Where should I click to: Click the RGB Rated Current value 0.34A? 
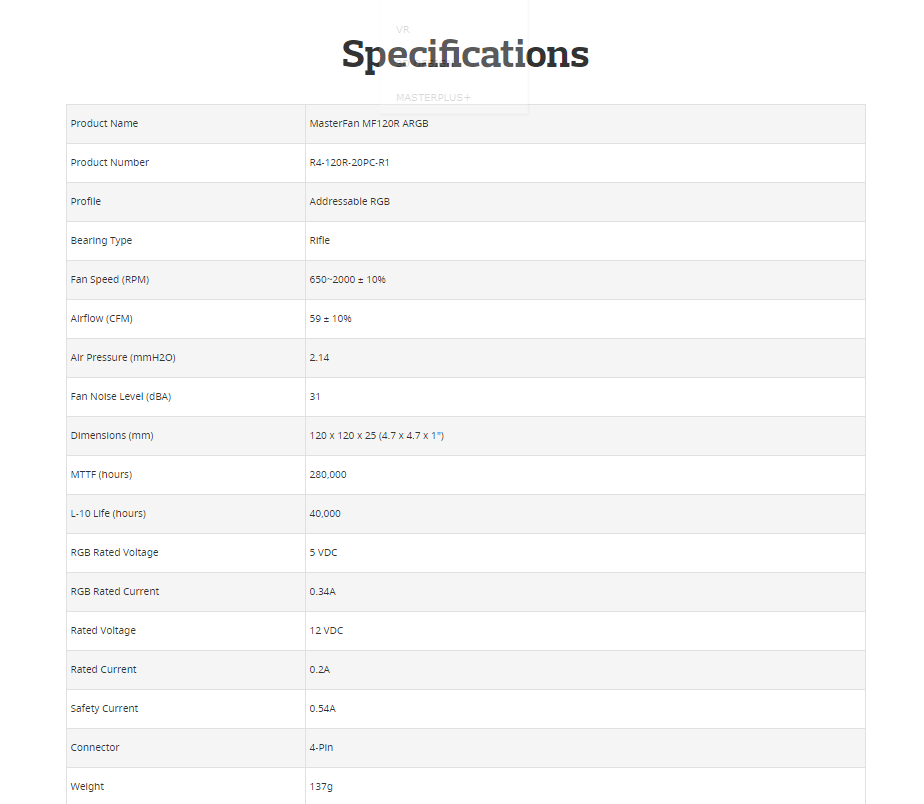(x=322, y=592)
